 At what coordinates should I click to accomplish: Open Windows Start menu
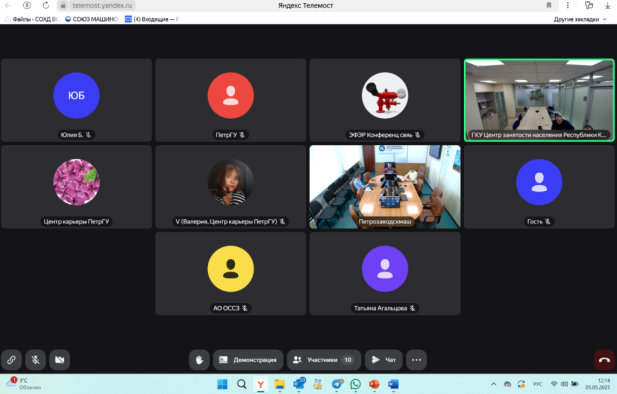pyautogui.click(x=222, y=384)
